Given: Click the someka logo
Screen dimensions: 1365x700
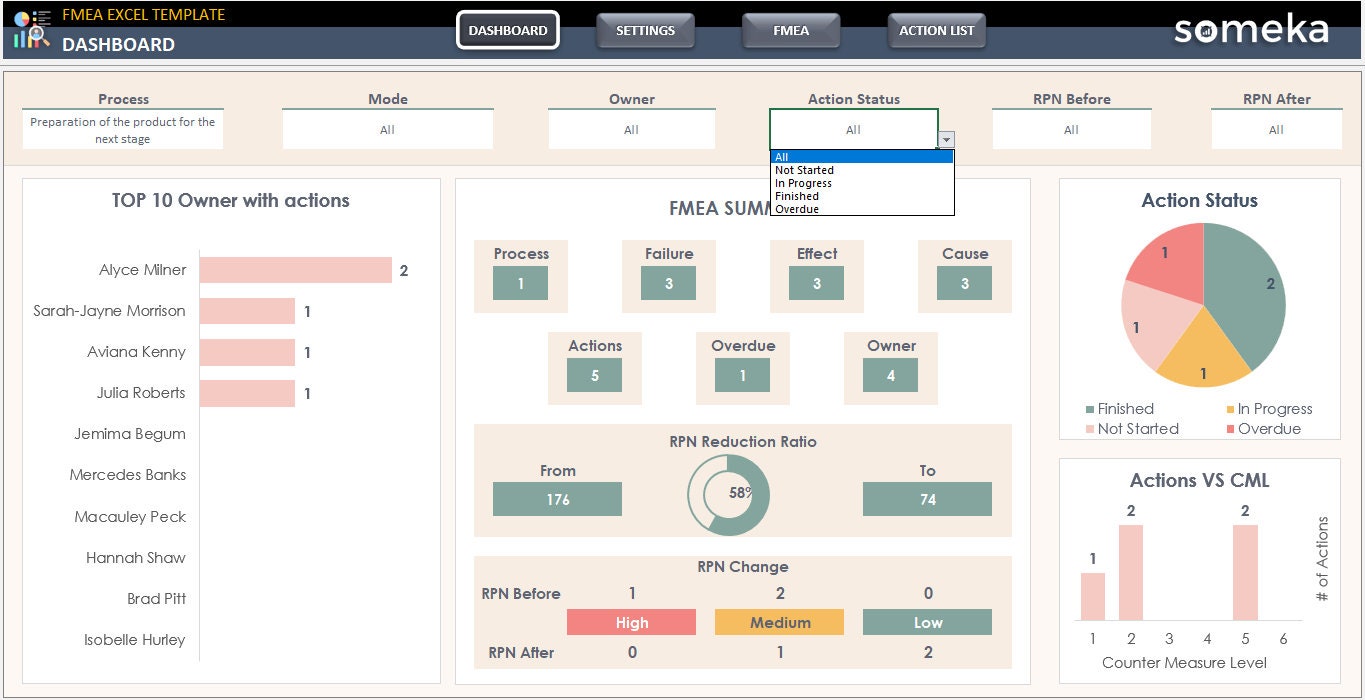Looking at the screenshot, I should 1251,31.
